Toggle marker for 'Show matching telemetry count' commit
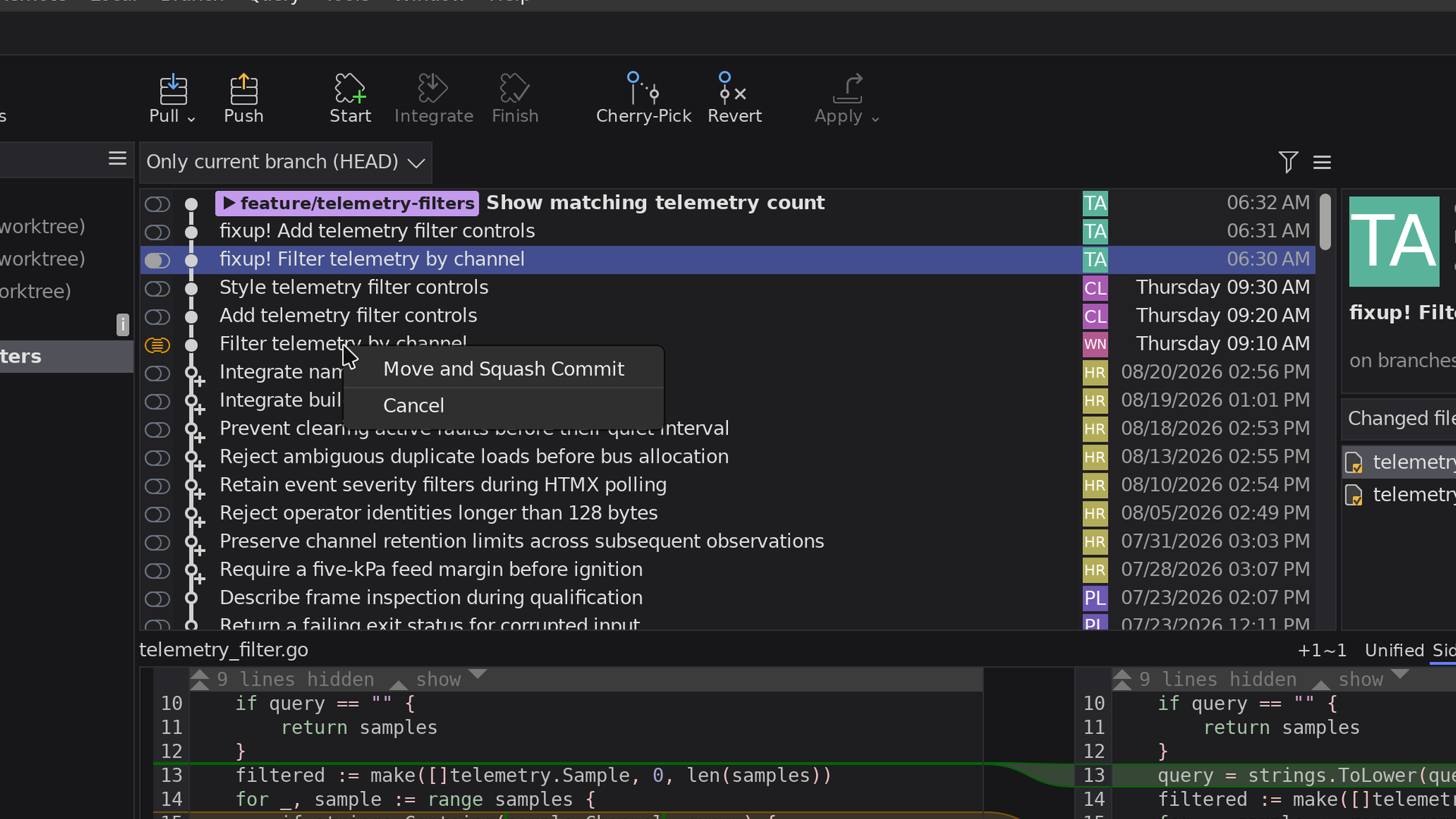The height and width of the screenshot is (819, 1456). pos(157,204)
